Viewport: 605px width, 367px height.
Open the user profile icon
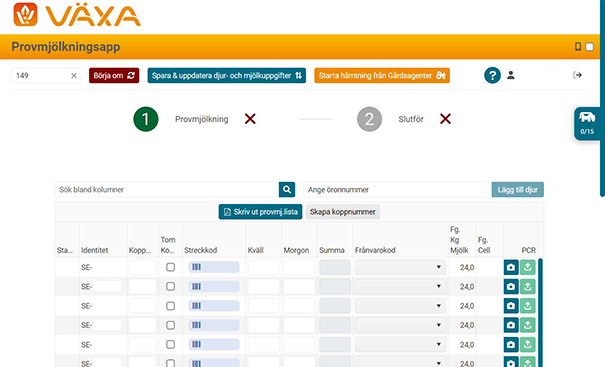[511, 75]
